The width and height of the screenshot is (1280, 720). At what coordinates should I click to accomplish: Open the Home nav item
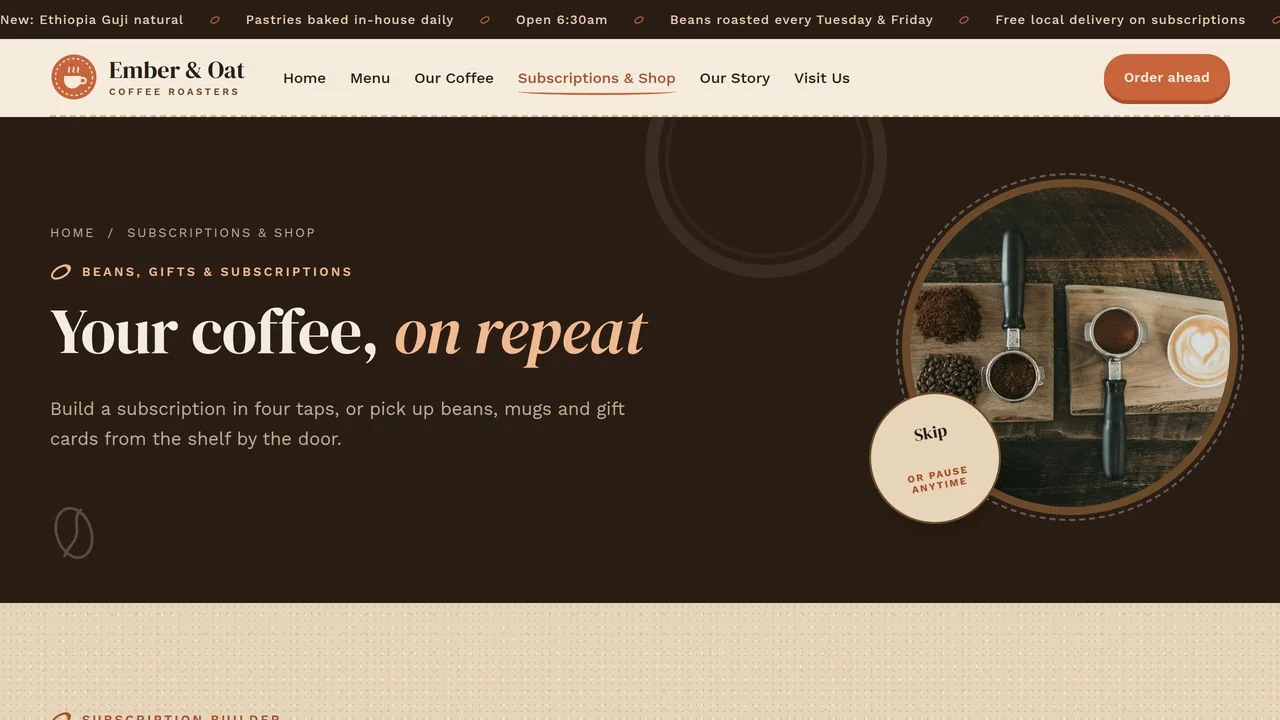[x=304, y=78]
